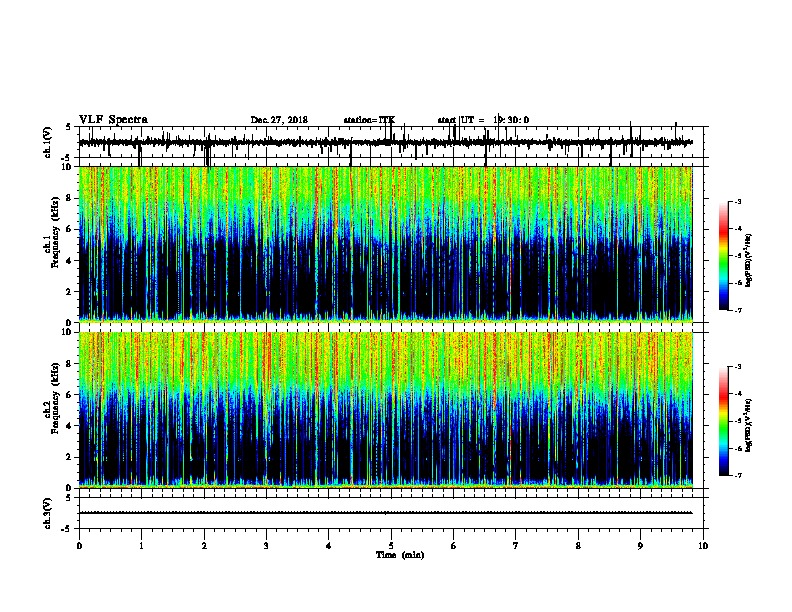Viewport: 792px width, 612px height.
Task: Click the "Time (min)" x-axis label
Action: [x=400, y=555]
